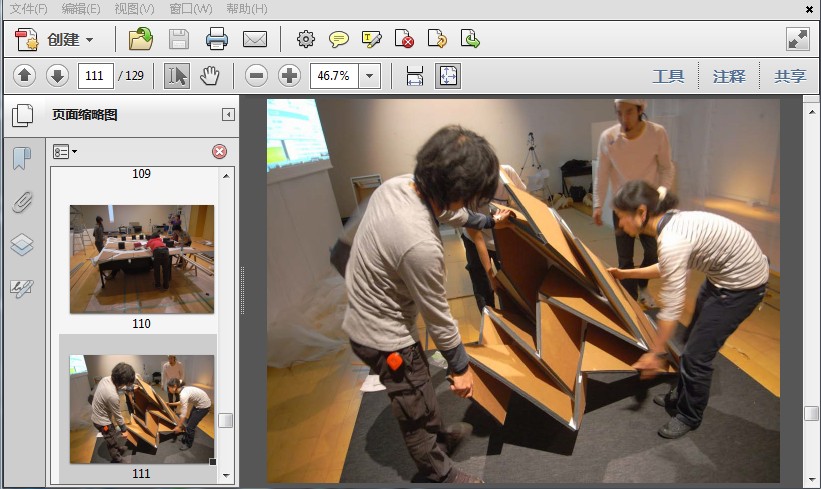The image size is (821, 489).
Task: Click the page count text / 129
Action: coord(131,75)
